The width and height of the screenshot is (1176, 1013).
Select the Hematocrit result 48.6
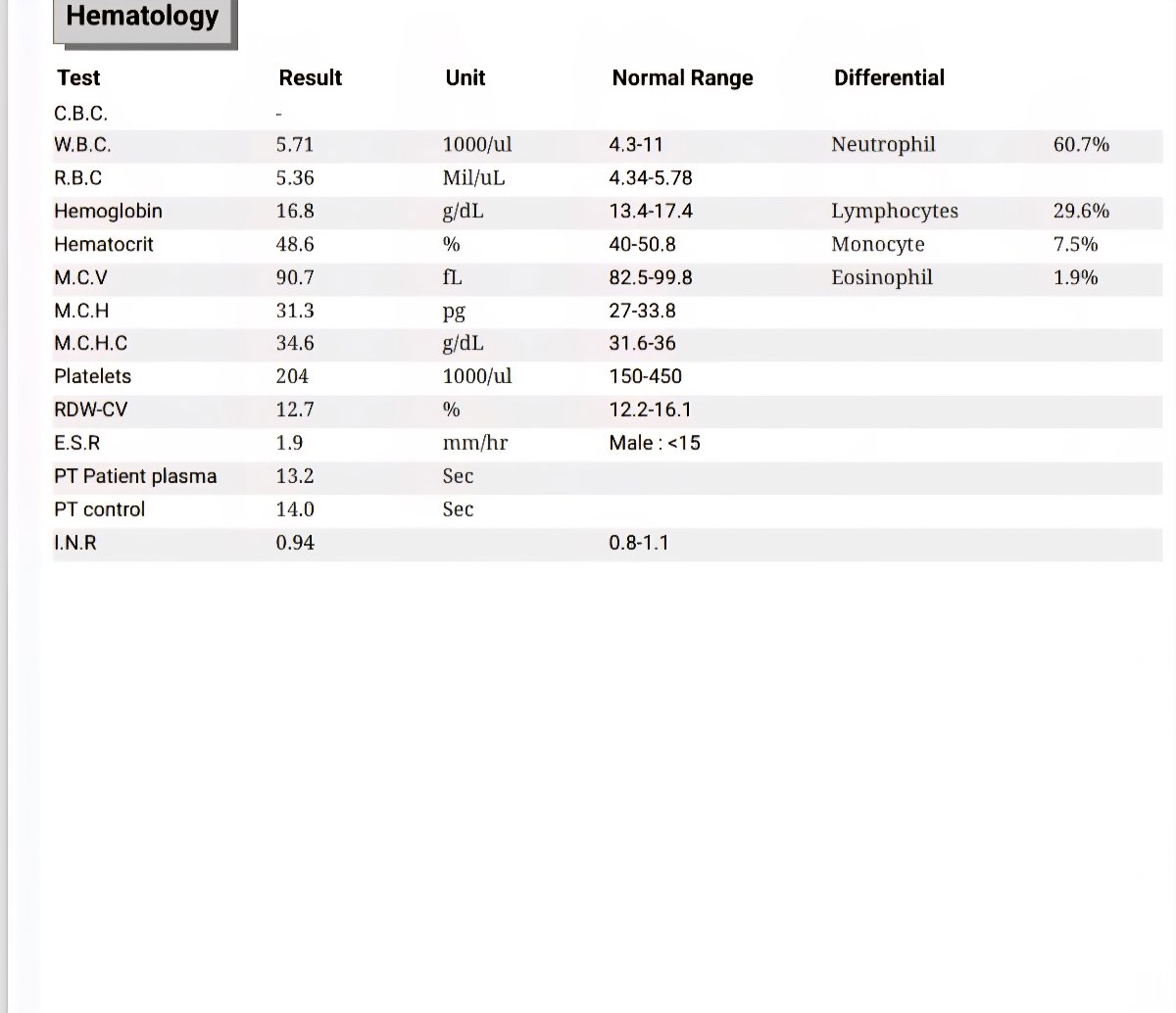[295, 245]
